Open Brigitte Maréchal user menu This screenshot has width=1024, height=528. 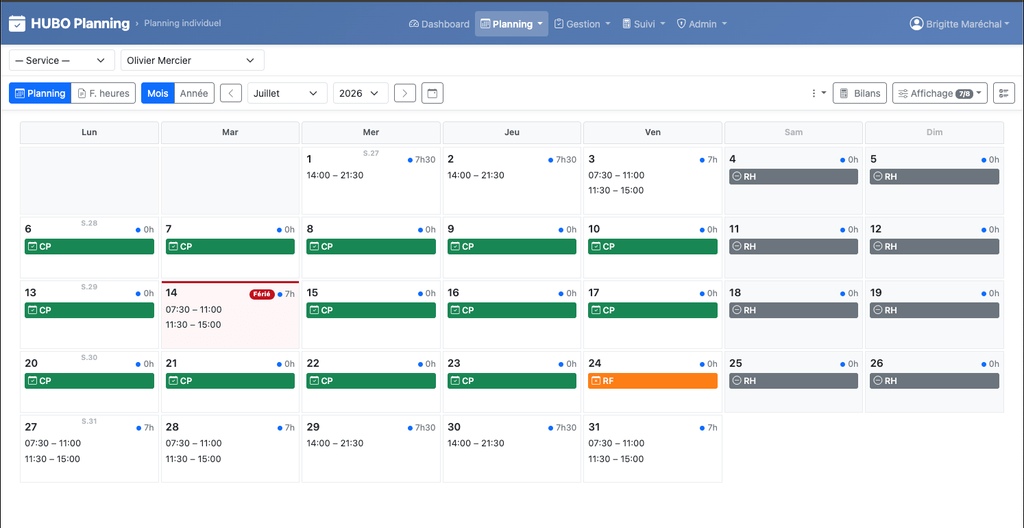[x=961, y=24]
